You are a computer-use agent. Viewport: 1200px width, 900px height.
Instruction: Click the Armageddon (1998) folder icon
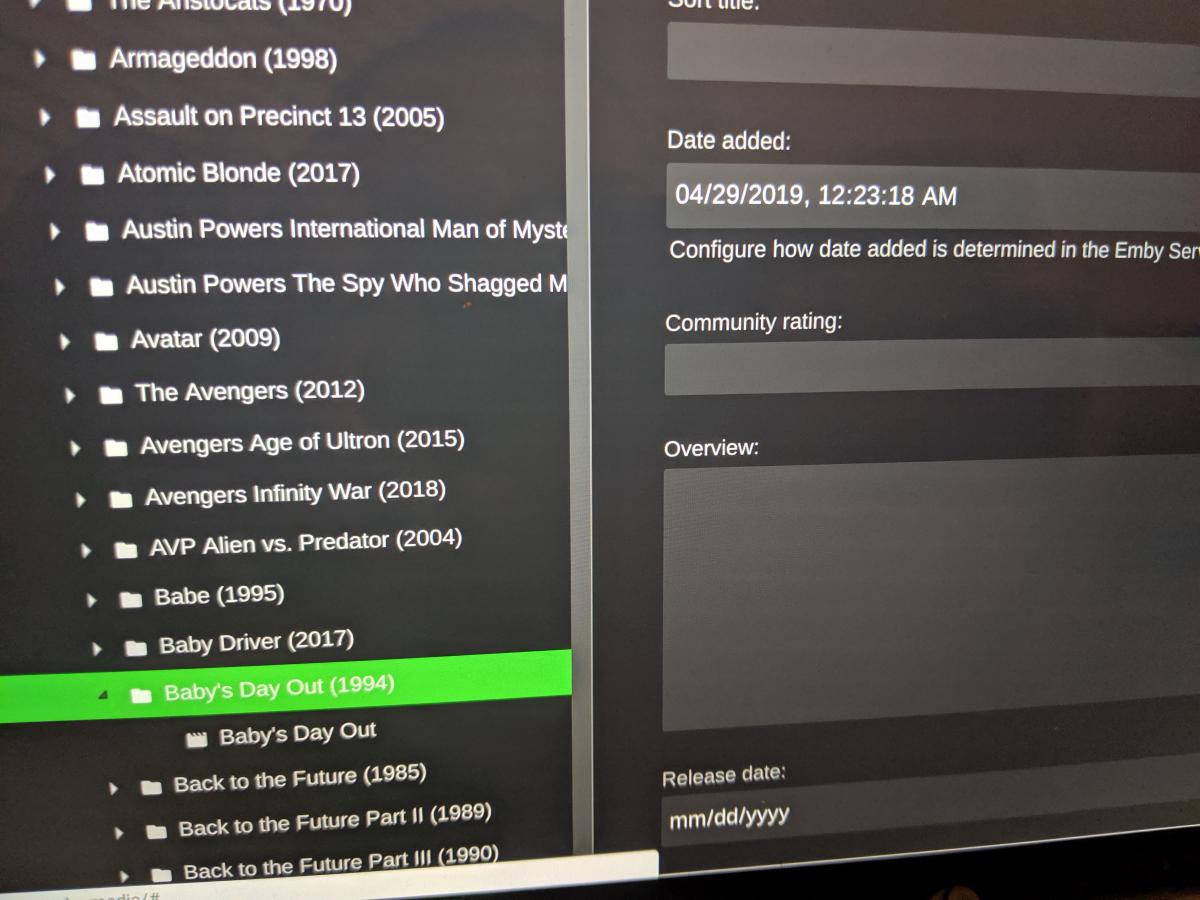[83, 60]
